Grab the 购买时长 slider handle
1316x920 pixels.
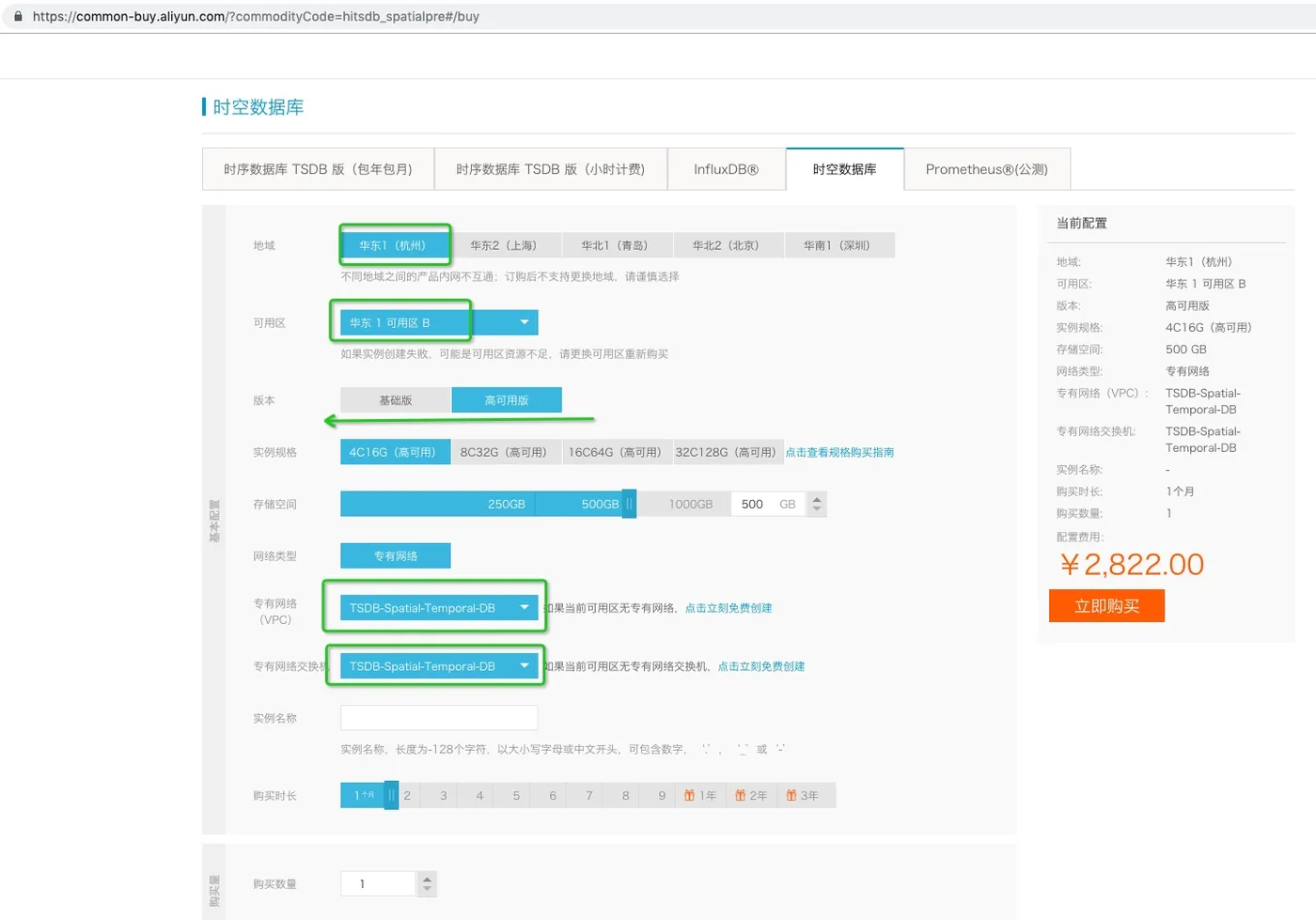pos(392,795)
